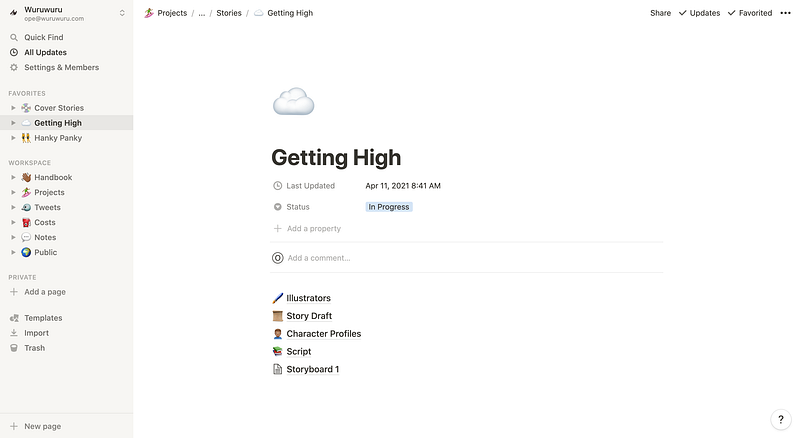Viewport: 800px width, 438px height.
Task: Click the Add a comment field
Action: (x=319, y=258)
